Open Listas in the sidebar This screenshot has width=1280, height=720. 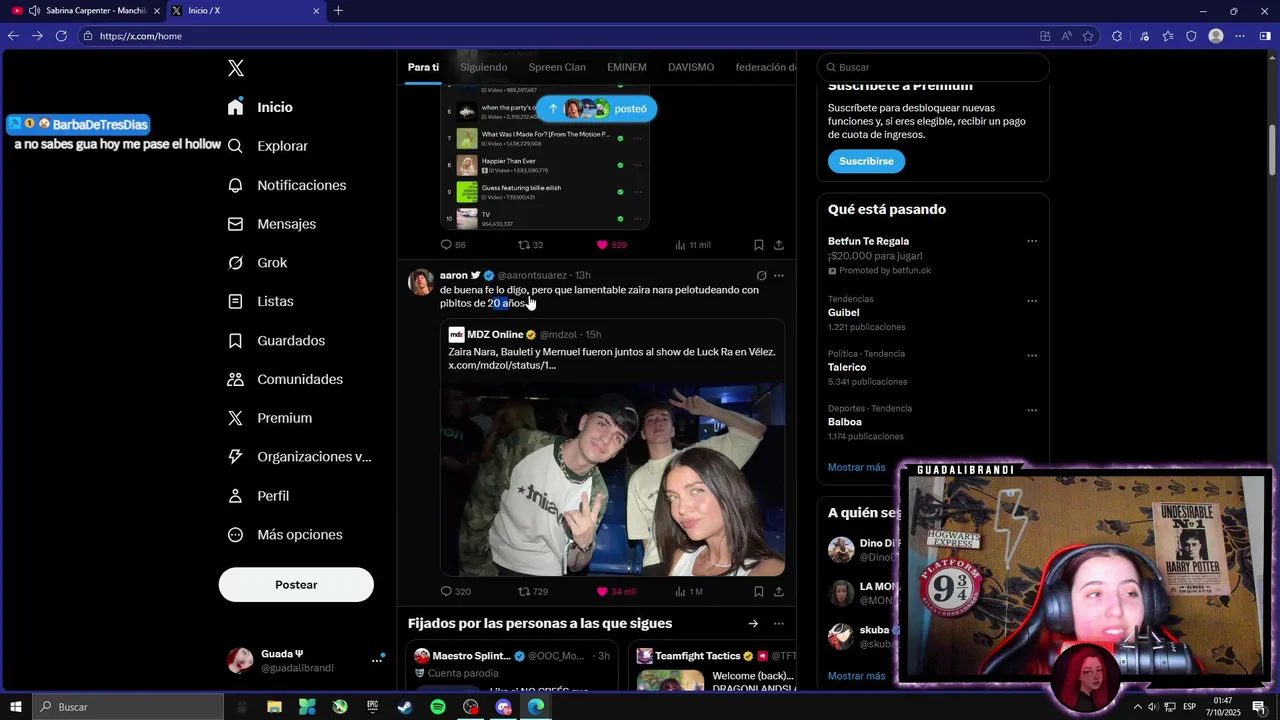(260, 301)
